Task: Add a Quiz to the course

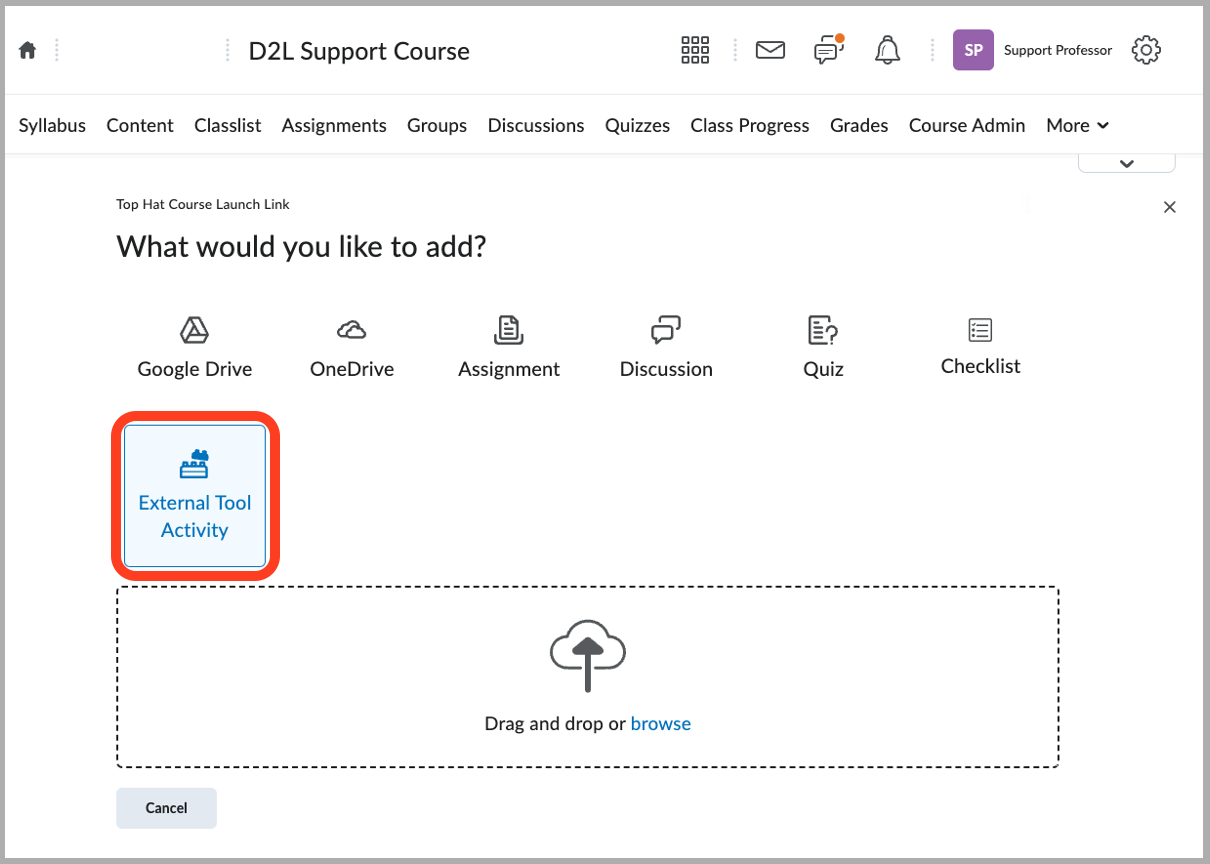Action: (x=822, y=345)
